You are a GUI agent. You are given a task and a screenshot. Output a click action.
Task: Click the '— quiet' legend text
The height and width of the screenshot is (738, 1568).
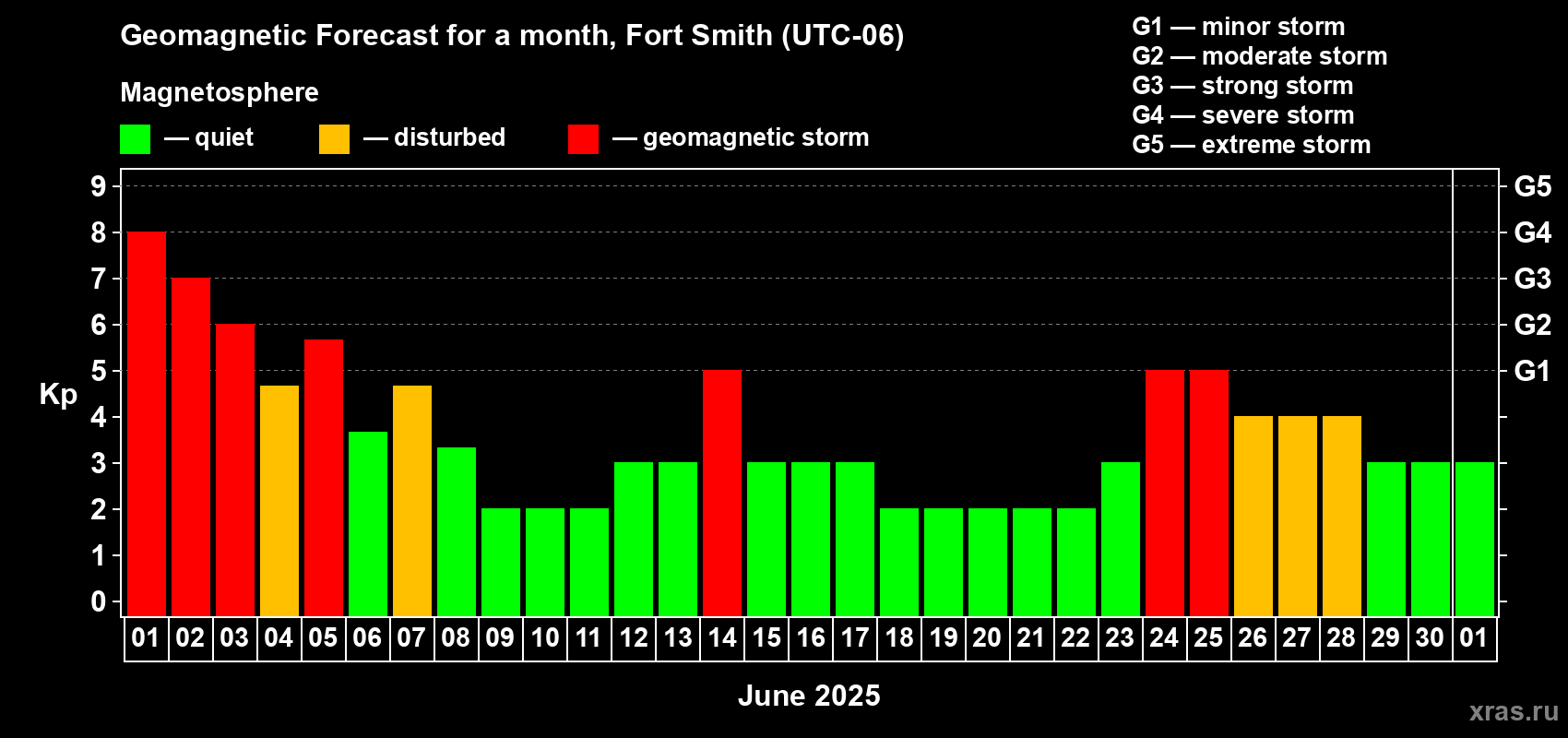click(x=208, y=138)
